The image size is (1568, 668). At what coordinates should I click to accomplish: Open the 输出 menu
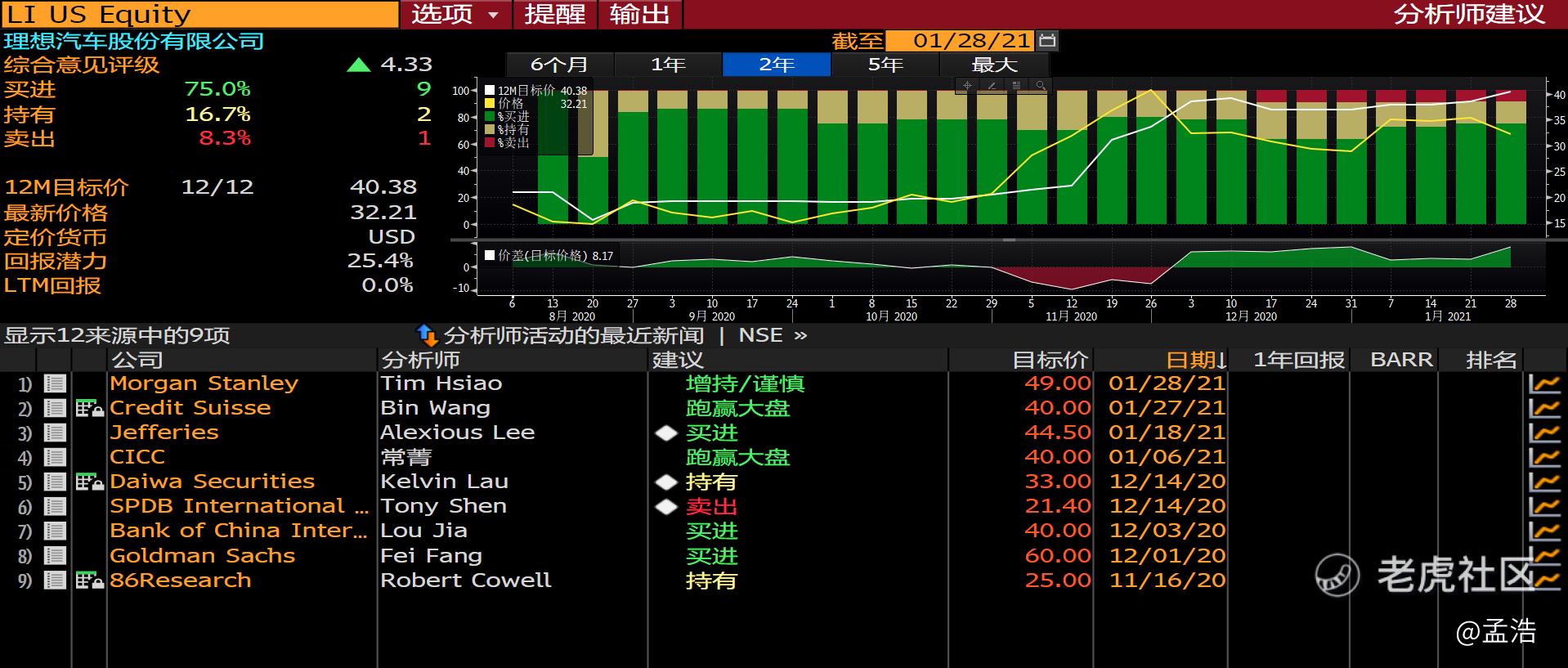pyautogui.click(x=640, y=15)
